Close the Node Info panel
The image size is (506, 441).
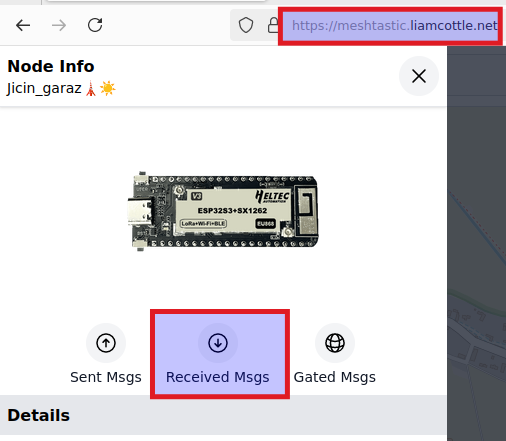419,76
